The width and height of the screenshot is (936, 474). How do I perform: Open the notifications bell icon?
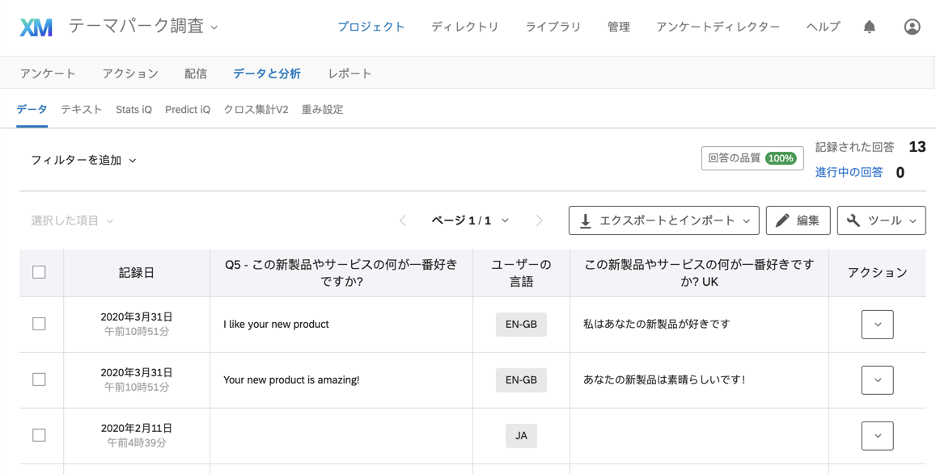point(870,27)
